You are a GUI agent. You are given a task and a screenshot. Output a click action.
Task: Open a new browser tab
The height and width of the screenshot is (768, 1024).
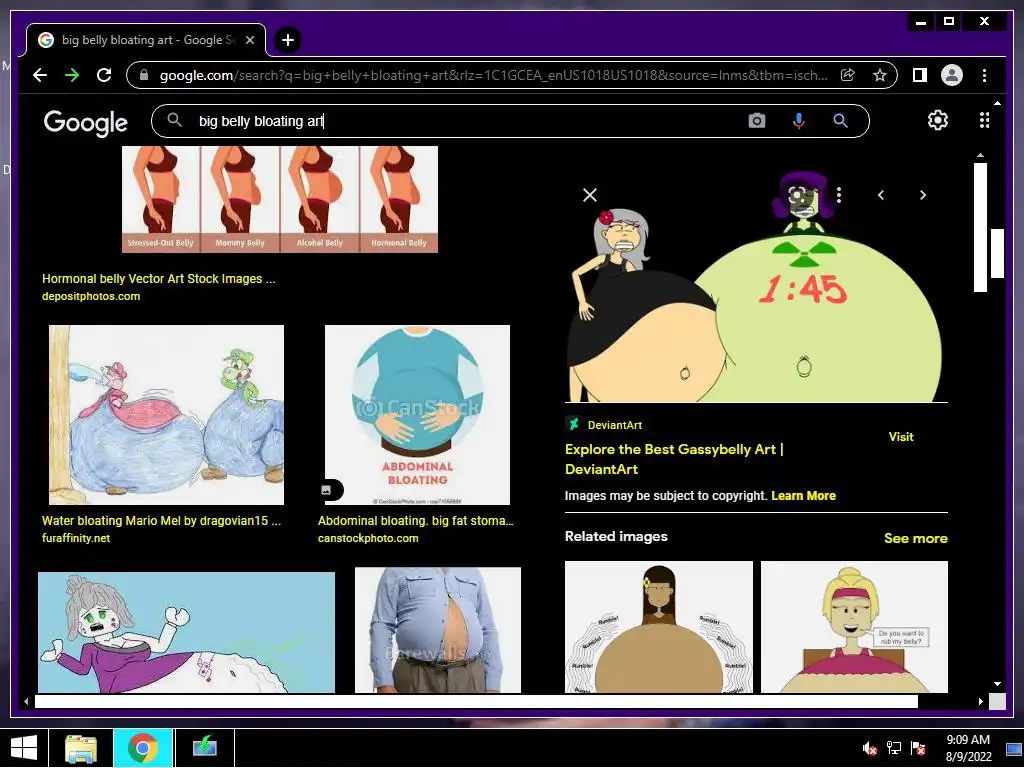click(x=287, y=40)
